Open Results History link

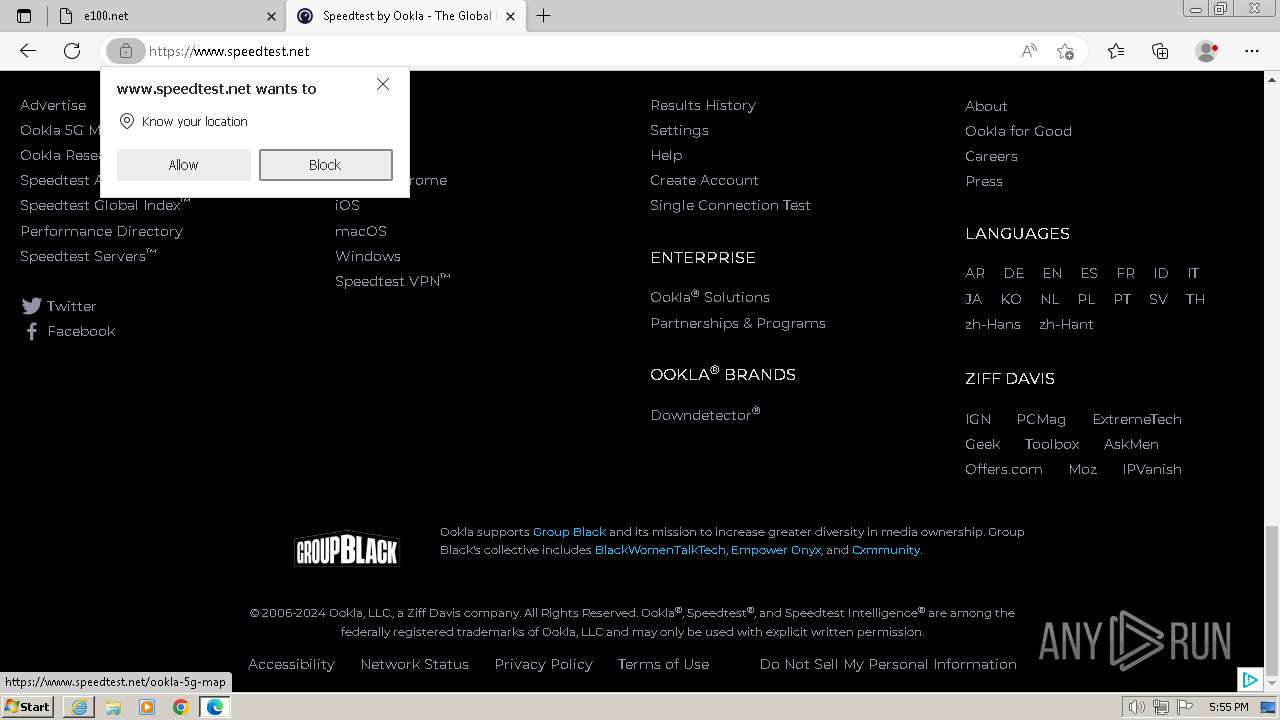(x=703, y=105)
